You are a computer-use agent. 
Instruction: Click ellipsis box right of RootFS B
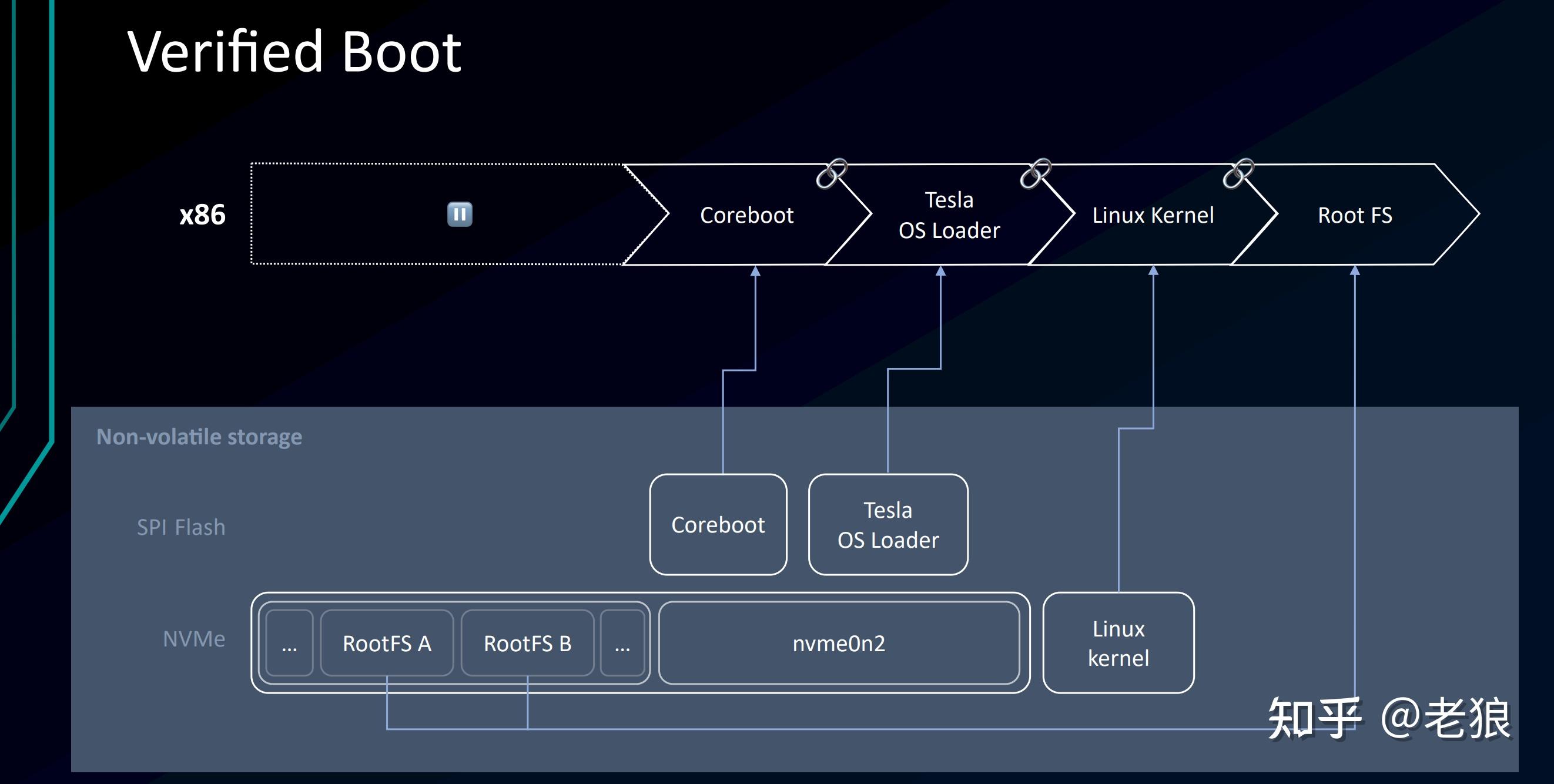(622, 644)
